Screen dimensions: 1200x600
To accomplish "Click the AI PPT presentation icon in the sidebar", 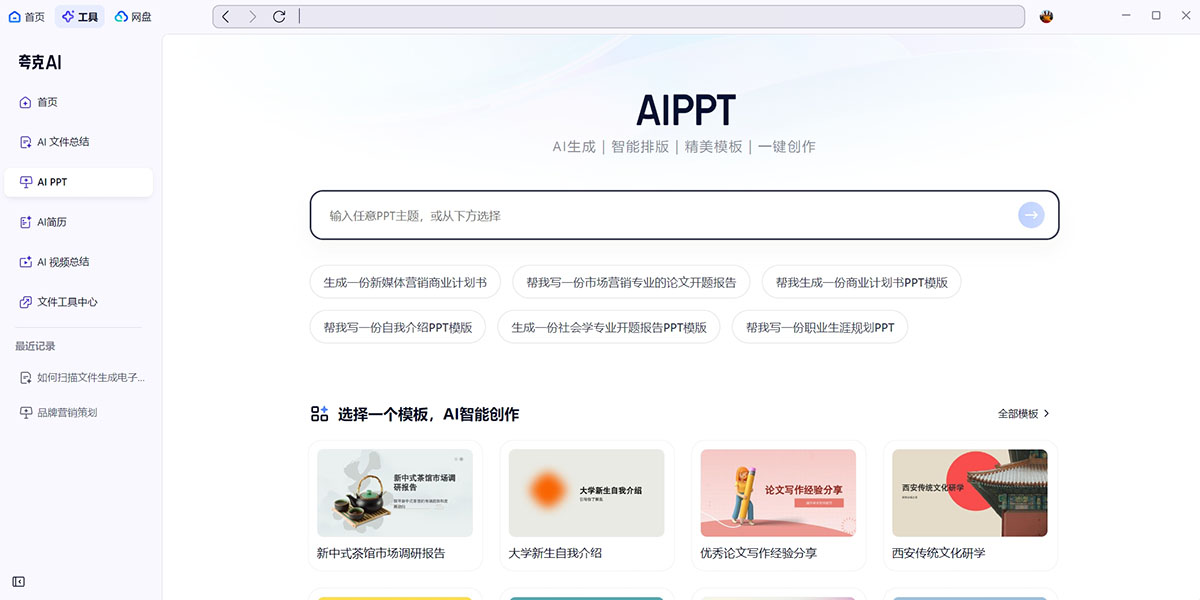I will (x=26, y=182).
